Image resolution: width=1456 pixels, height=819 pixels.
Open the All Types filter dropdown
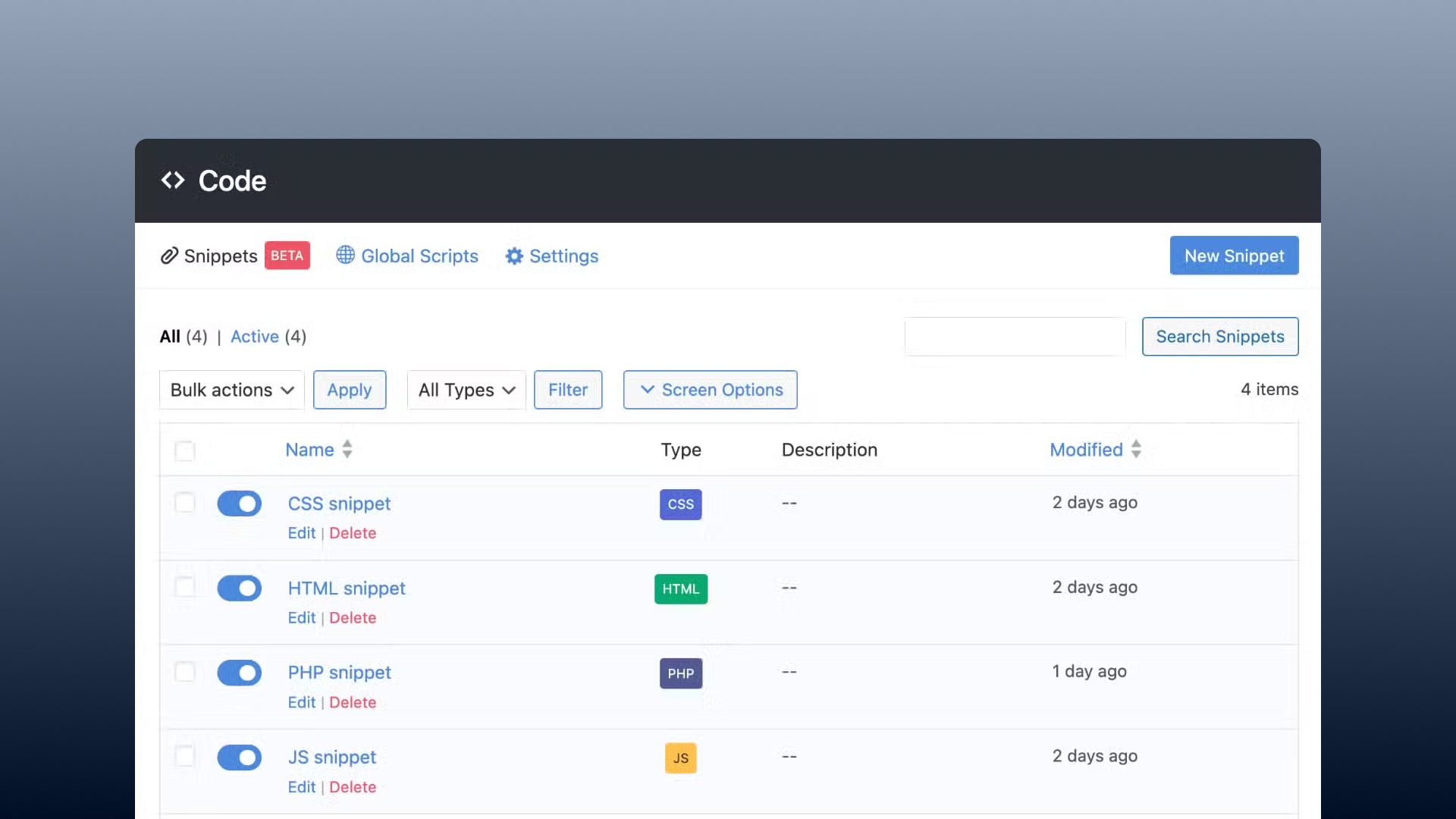click(x=466, y=390)
